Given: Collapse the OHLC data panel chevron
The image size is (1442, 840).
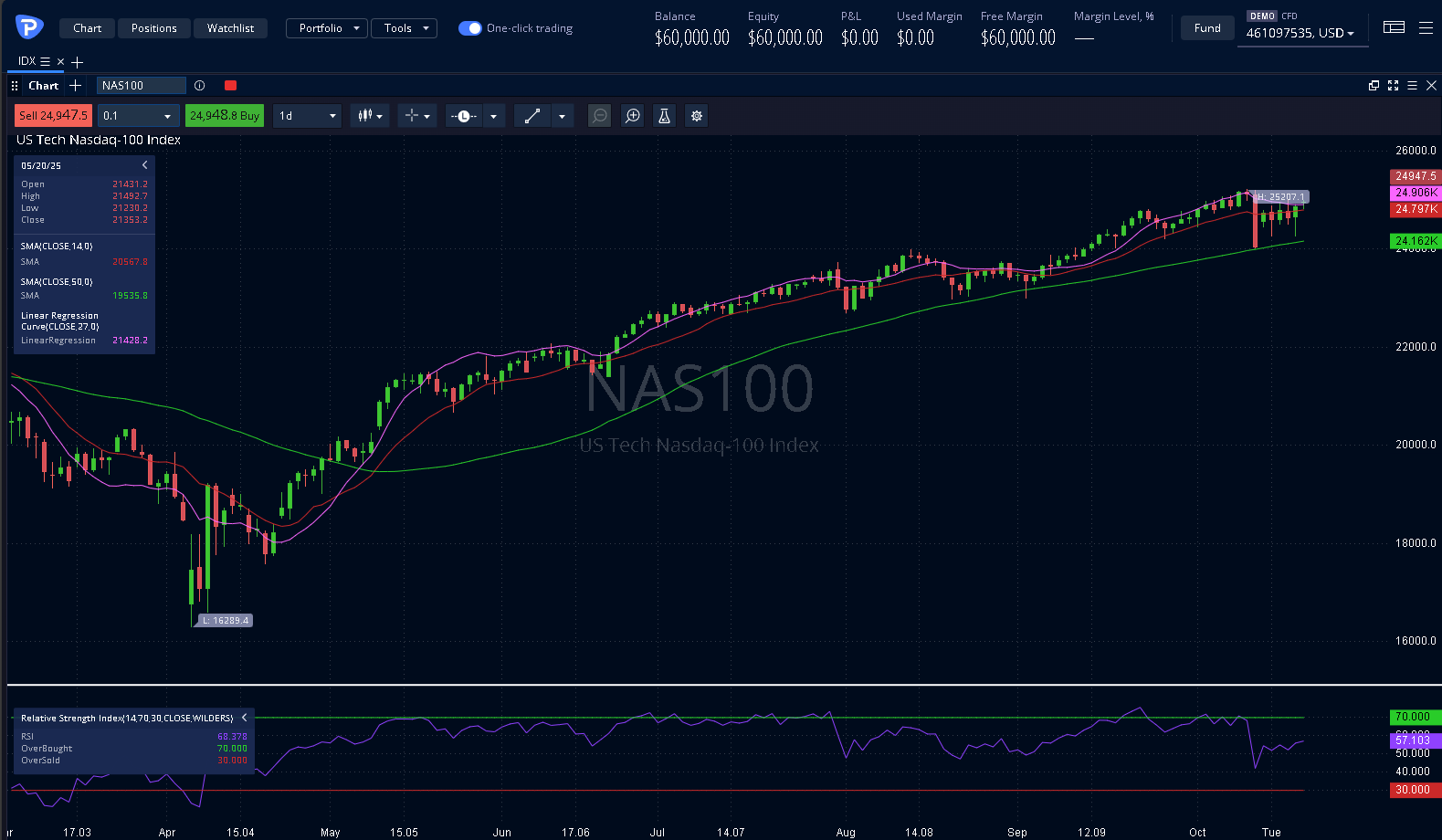Looking at the screenshot, I should click(x=144, y=165).
